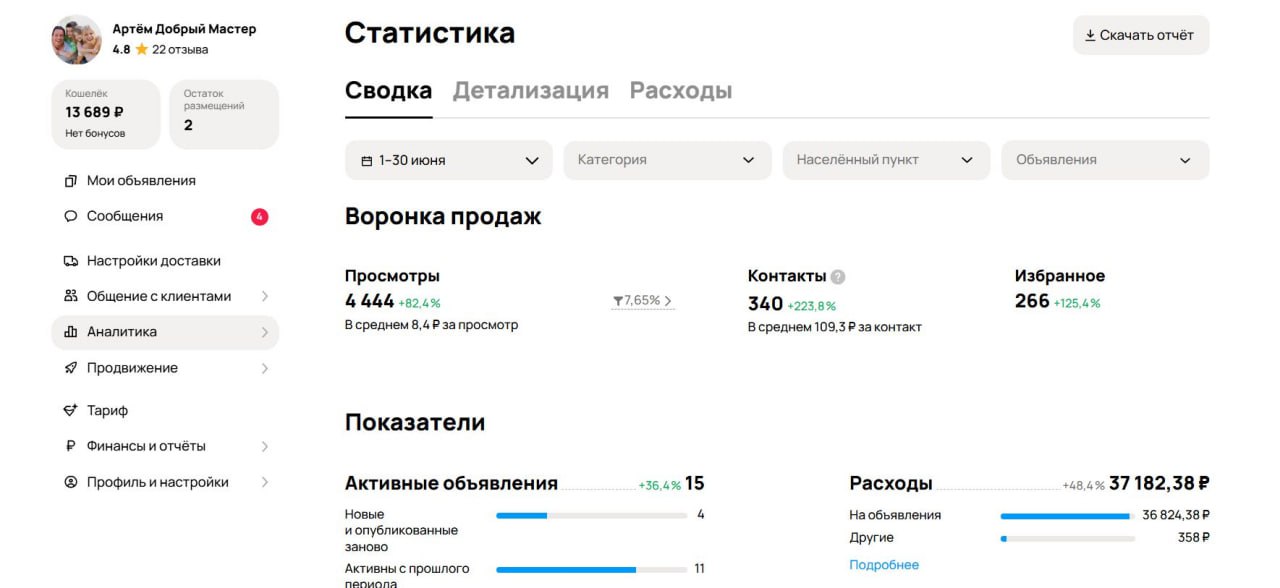Image resolution: width=1280 pixels, height=588 pixels.
Task: Click the Контакты value 340
Action: 765,304
